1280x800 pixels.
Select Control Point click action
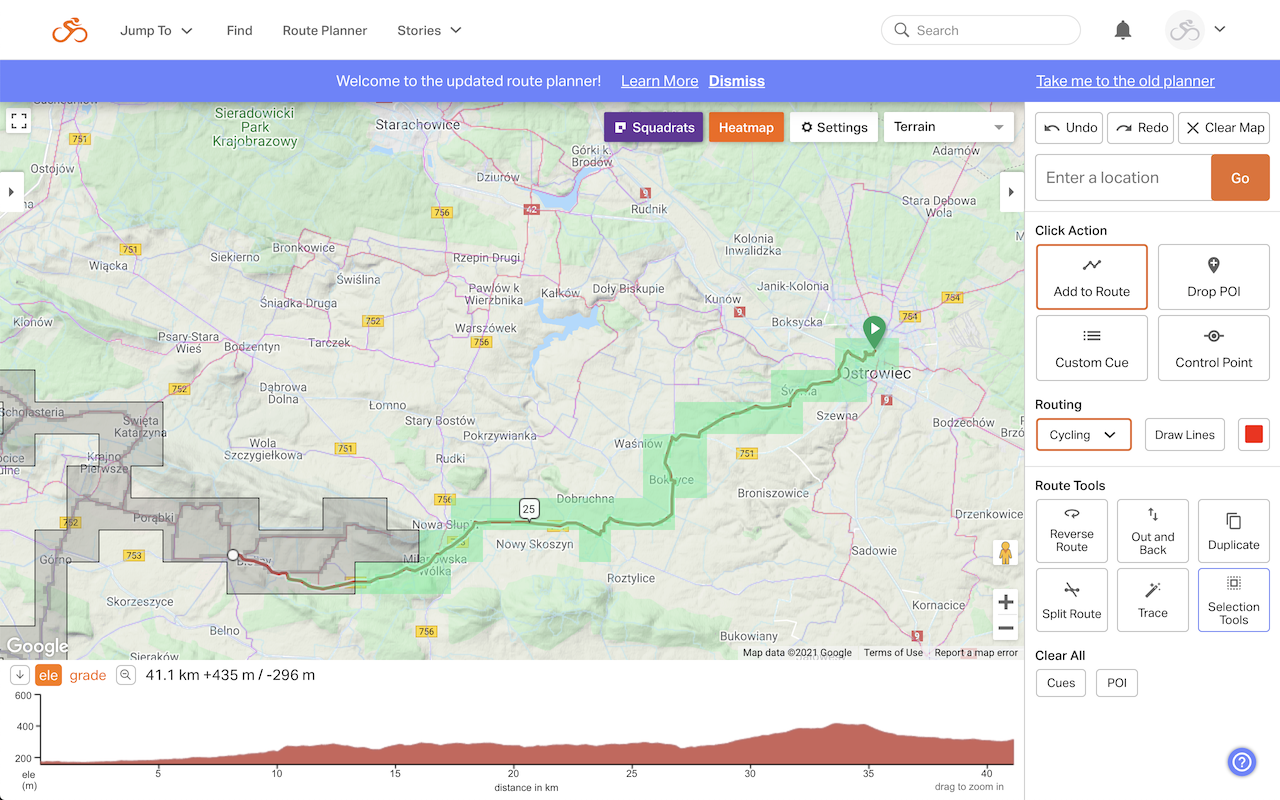click(x=1214, y=348)
